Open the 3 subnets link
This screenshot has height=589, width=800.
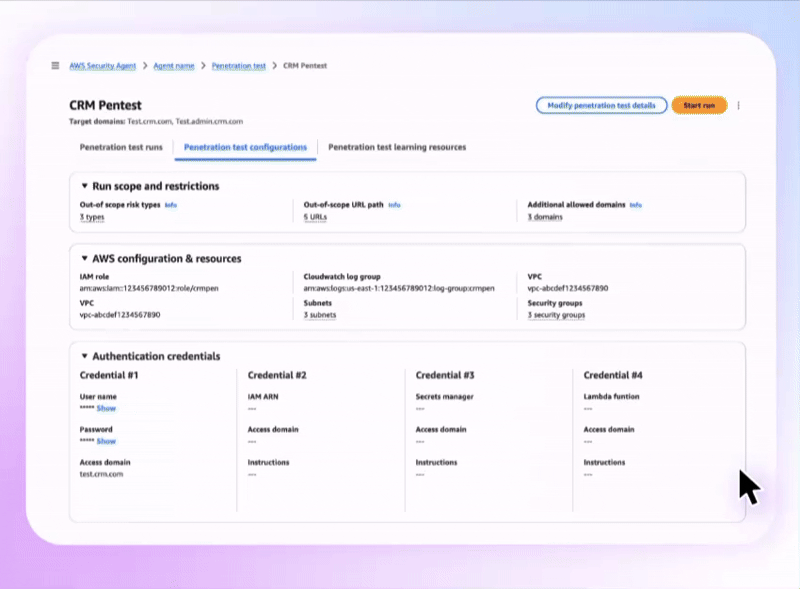320,315
